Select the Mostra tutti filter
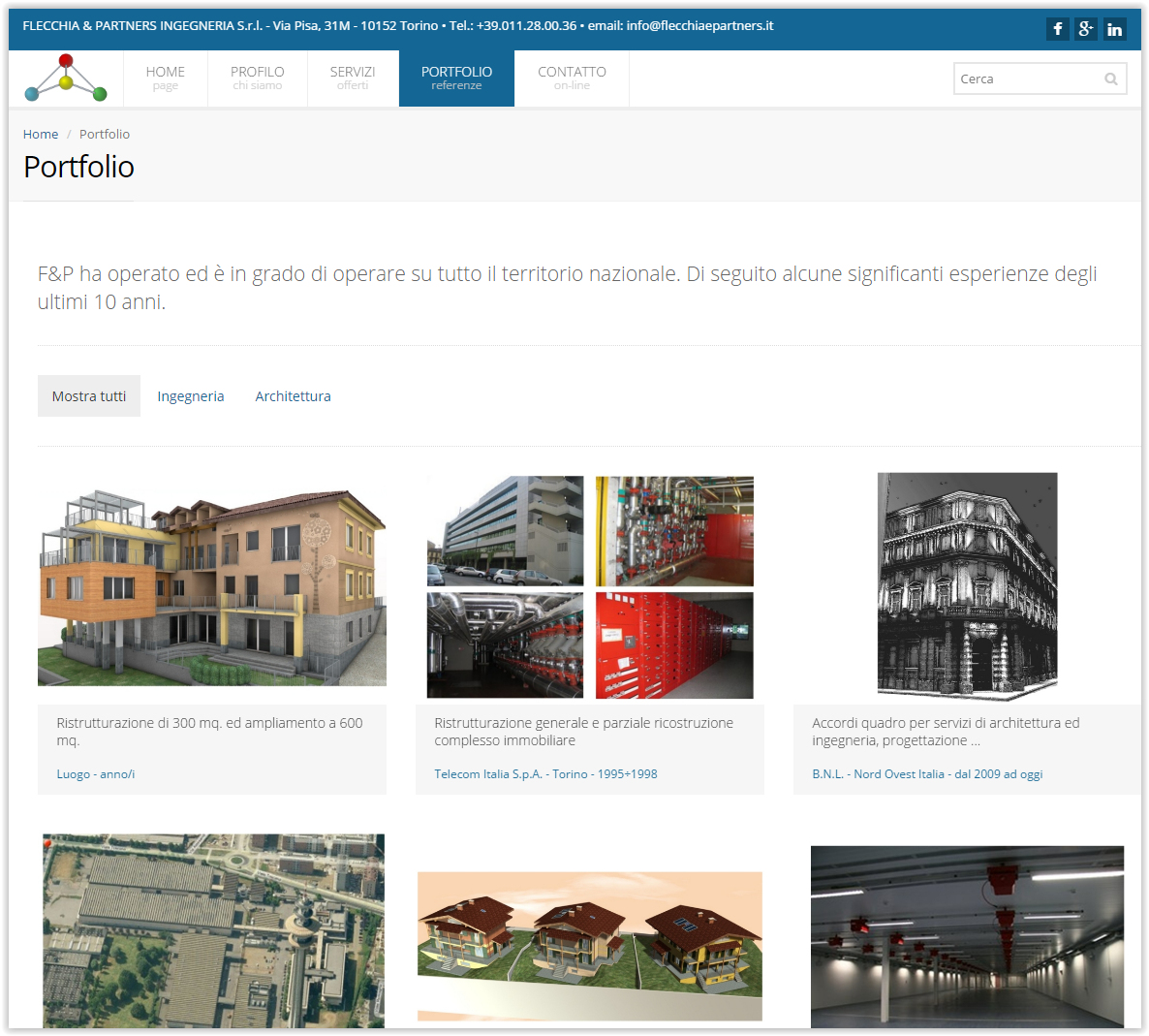The image size is (1149, 1036). click(89, 396)
